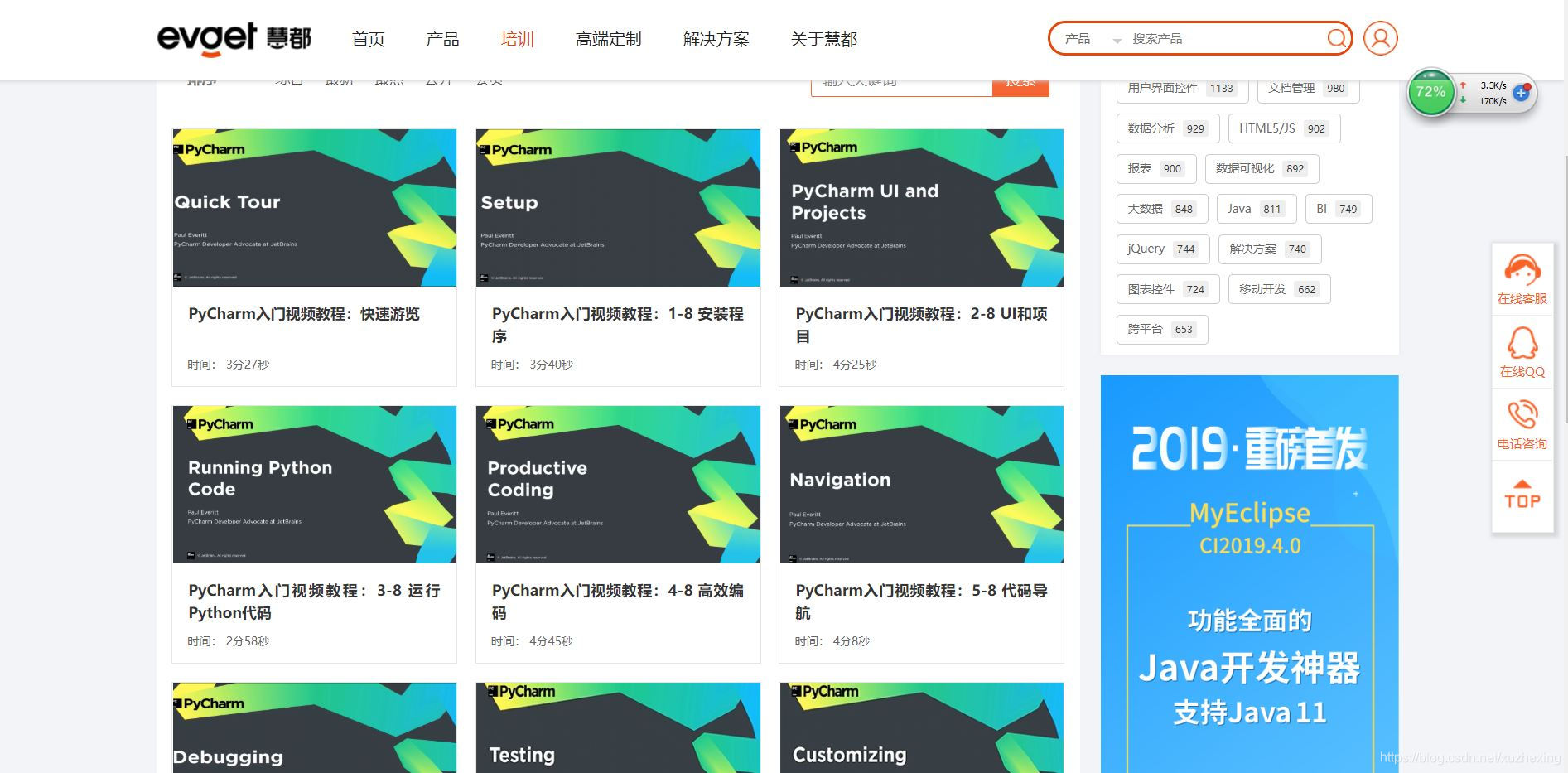This screenshot has width=1568, height=773.
Task: Click duration text 时间: 4分45秒
Action: (532, 641)
